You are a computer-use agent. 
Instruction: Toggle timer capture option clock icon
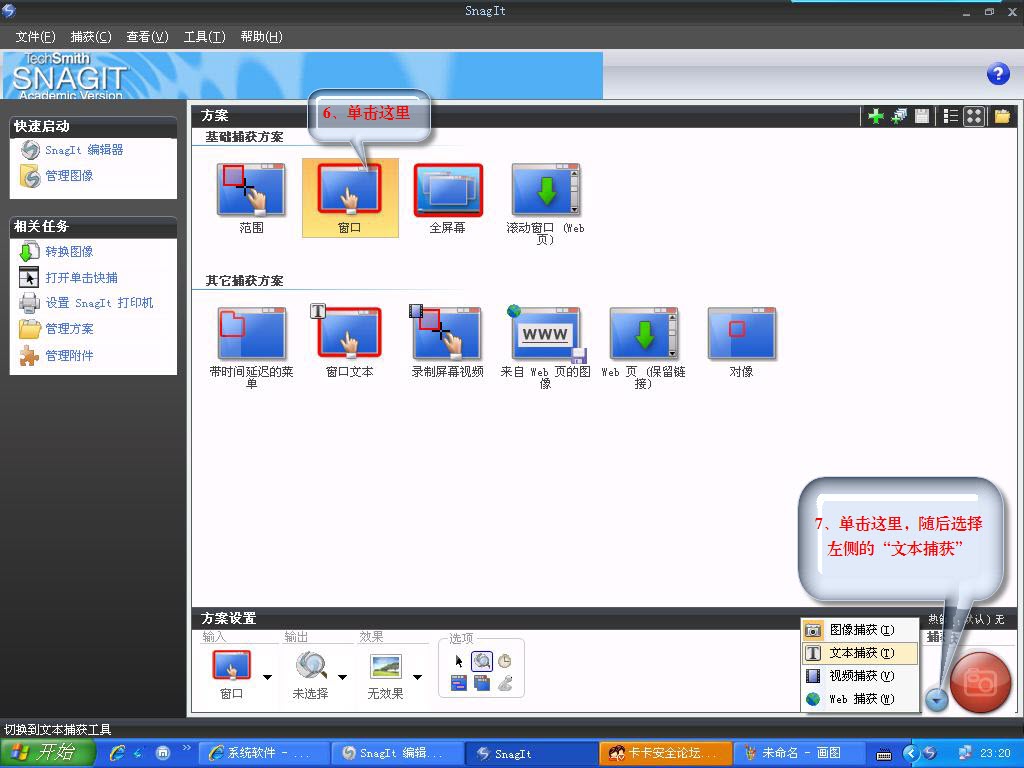(505, 661)
